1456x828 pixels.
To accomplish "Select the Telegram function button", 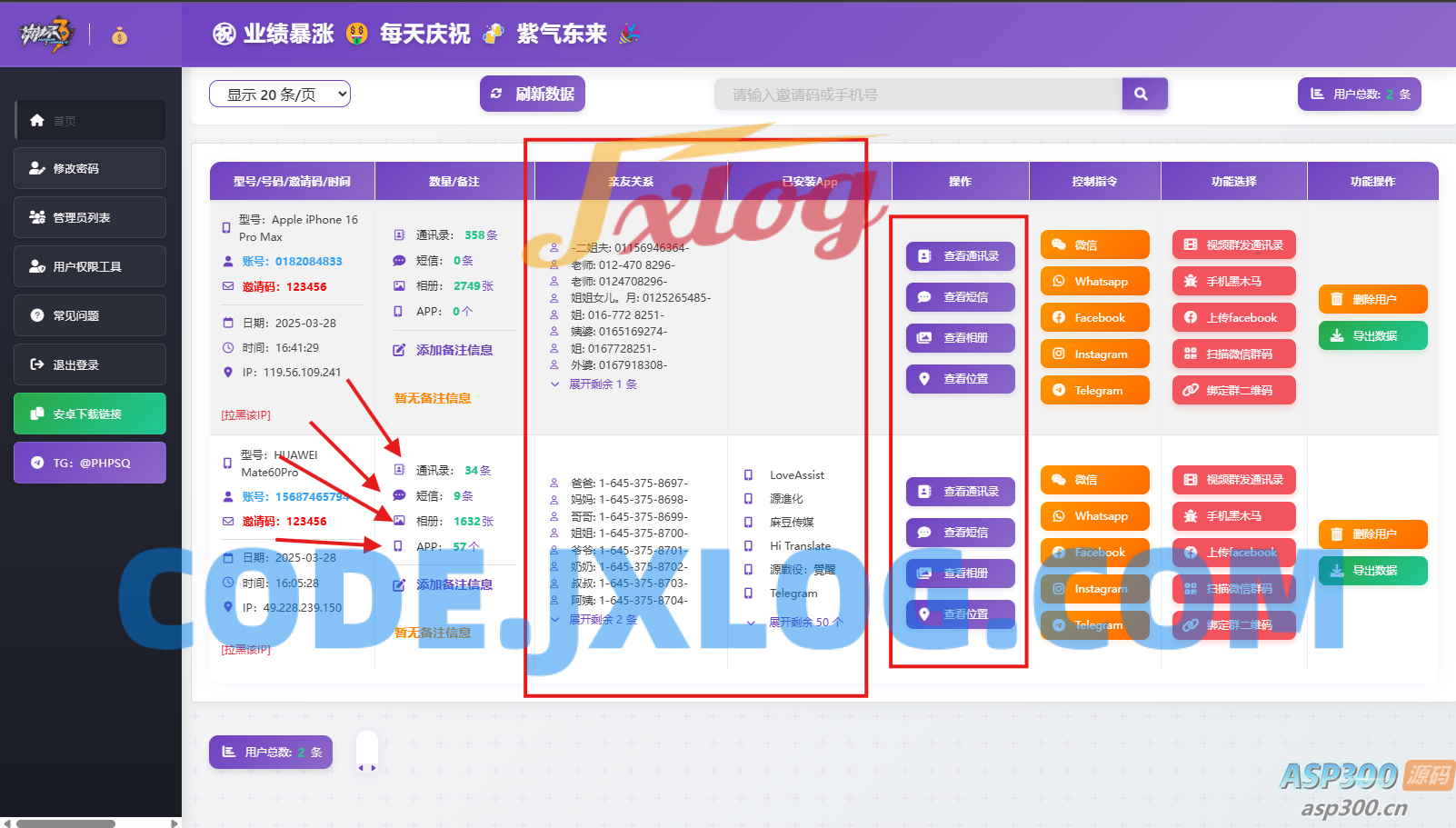I will click(1094, 390).
